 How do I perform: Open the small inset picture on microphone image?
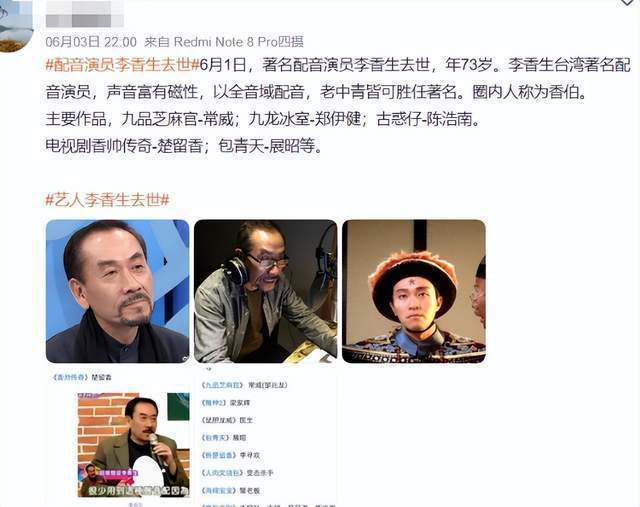(x=88, y=474)
